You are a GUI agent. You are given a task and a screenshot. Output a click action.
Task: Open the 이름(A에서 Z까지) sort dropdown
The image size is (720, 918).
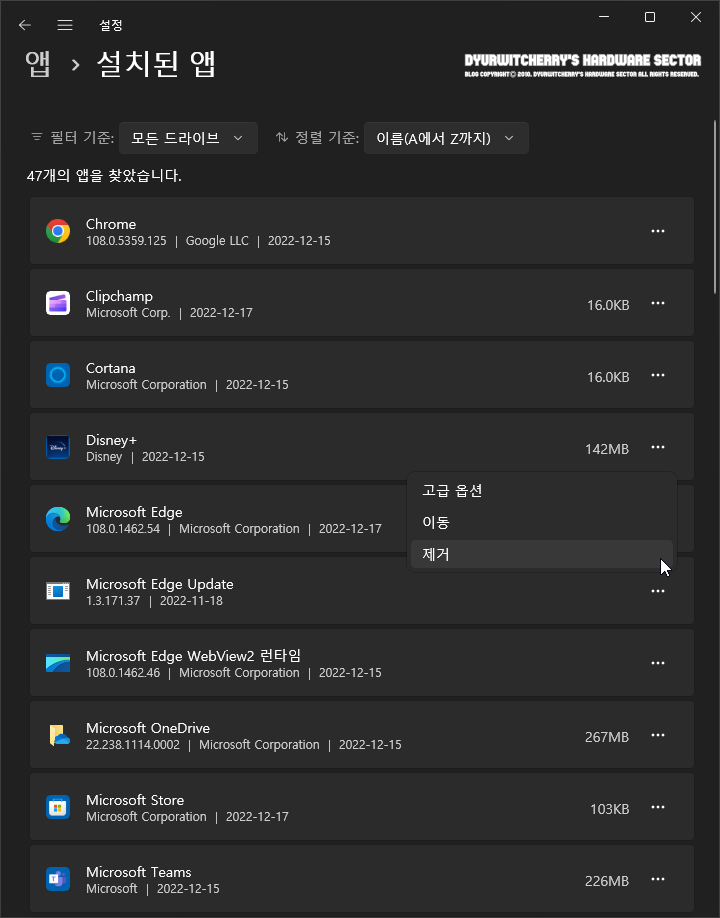pyautogui.click(x=446, y=138)
